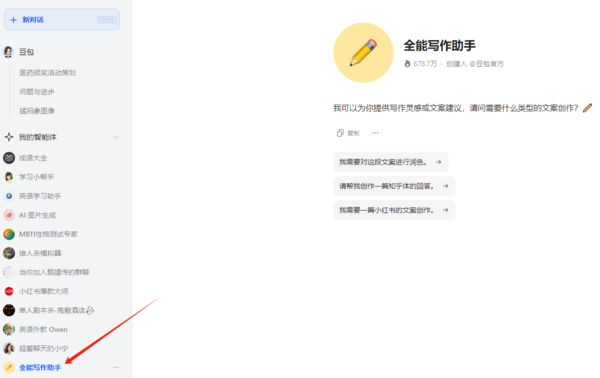Open more options dots beside 复制

coord(375,133)
